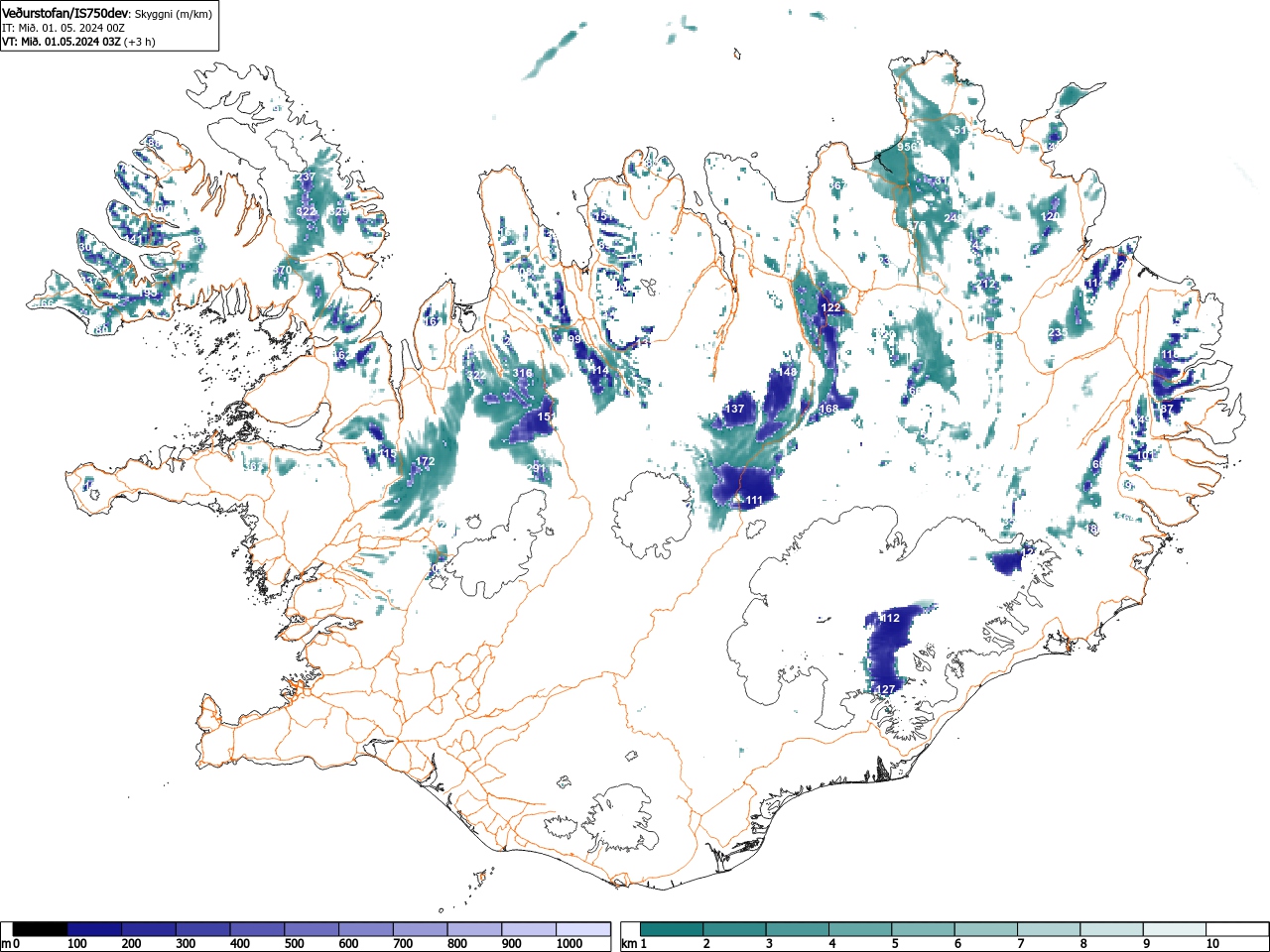Click the 235 visibility value on map
The height and width of the screenshot is (952, 1270).
[1059, 332]
